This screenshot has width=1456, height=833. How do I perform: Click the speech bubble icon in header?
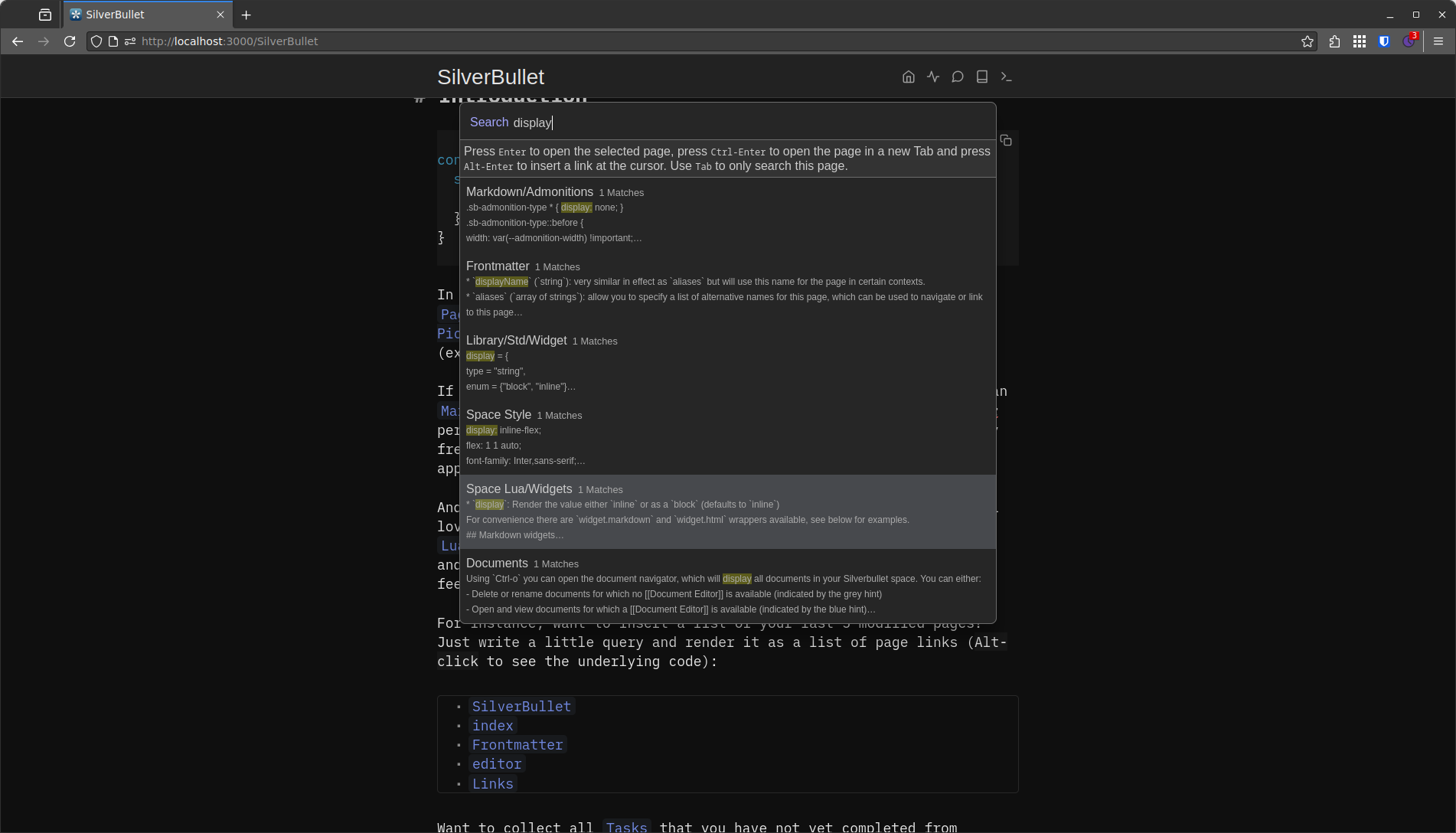(x=957, y=77)
